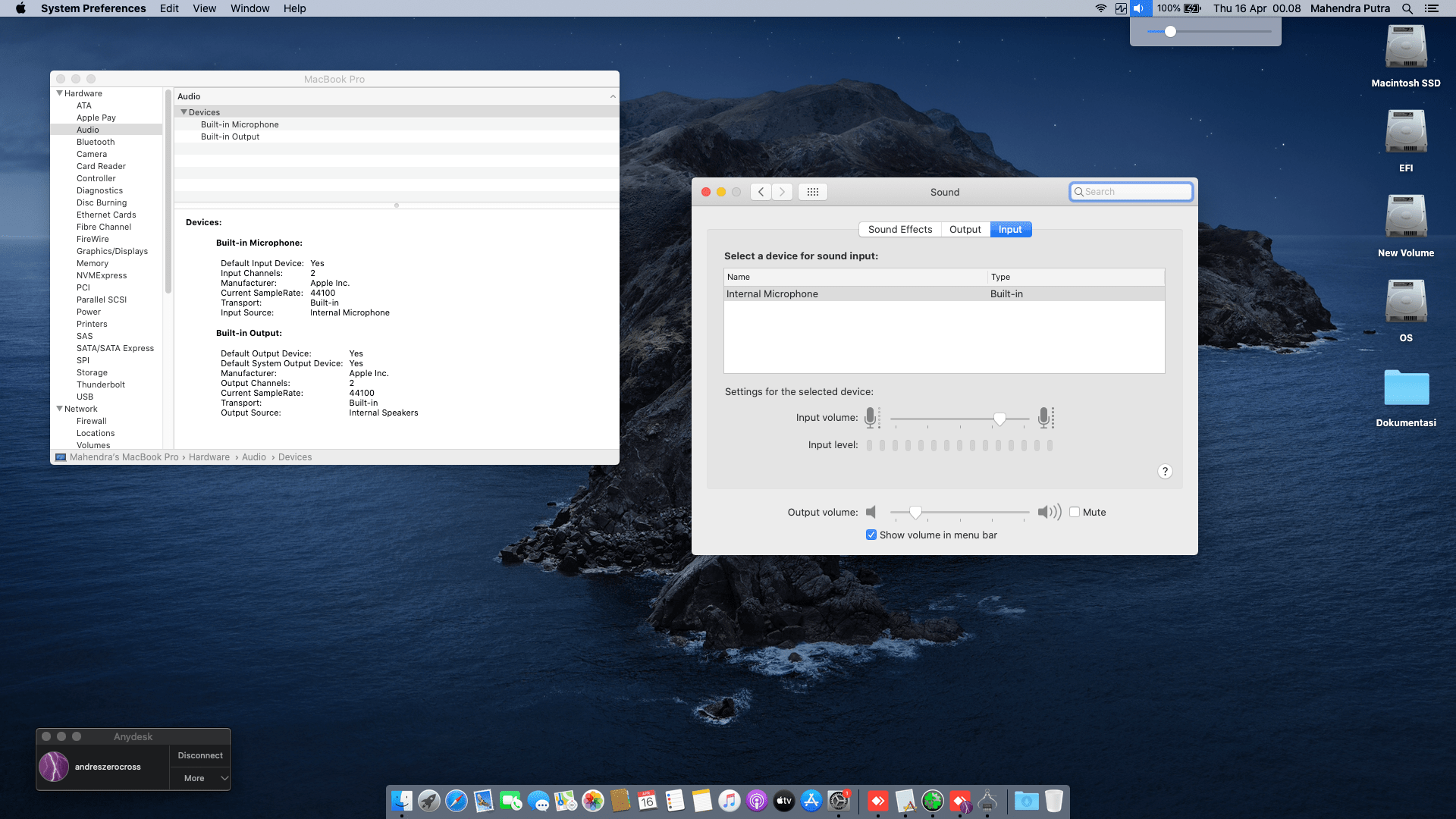Screen dimensions: 1456x819
Task: Click the volume speaker menu bar icon
Action: [x=1139, y=8]
